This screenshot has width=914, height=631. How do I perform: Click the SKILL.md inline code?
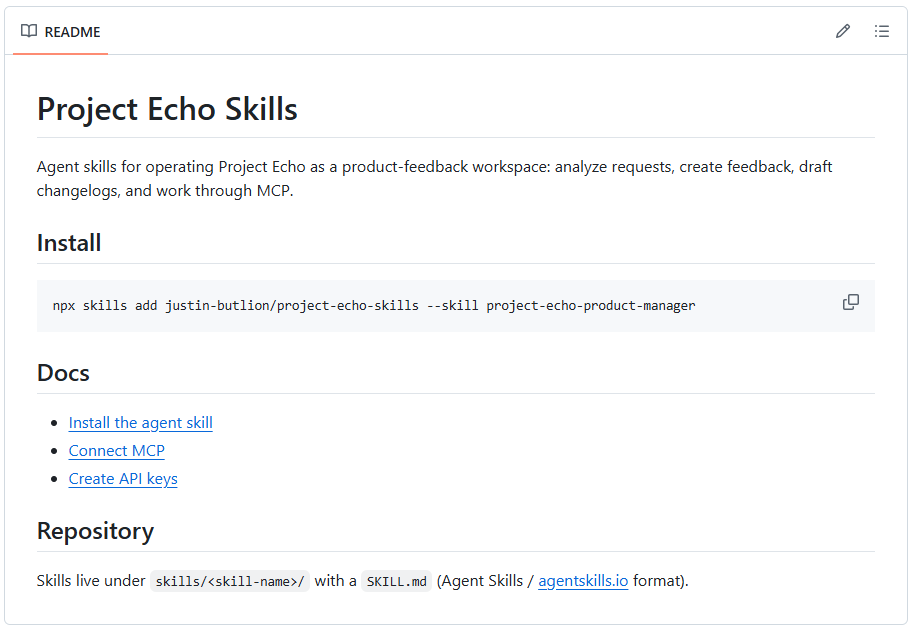pos(396,581)
